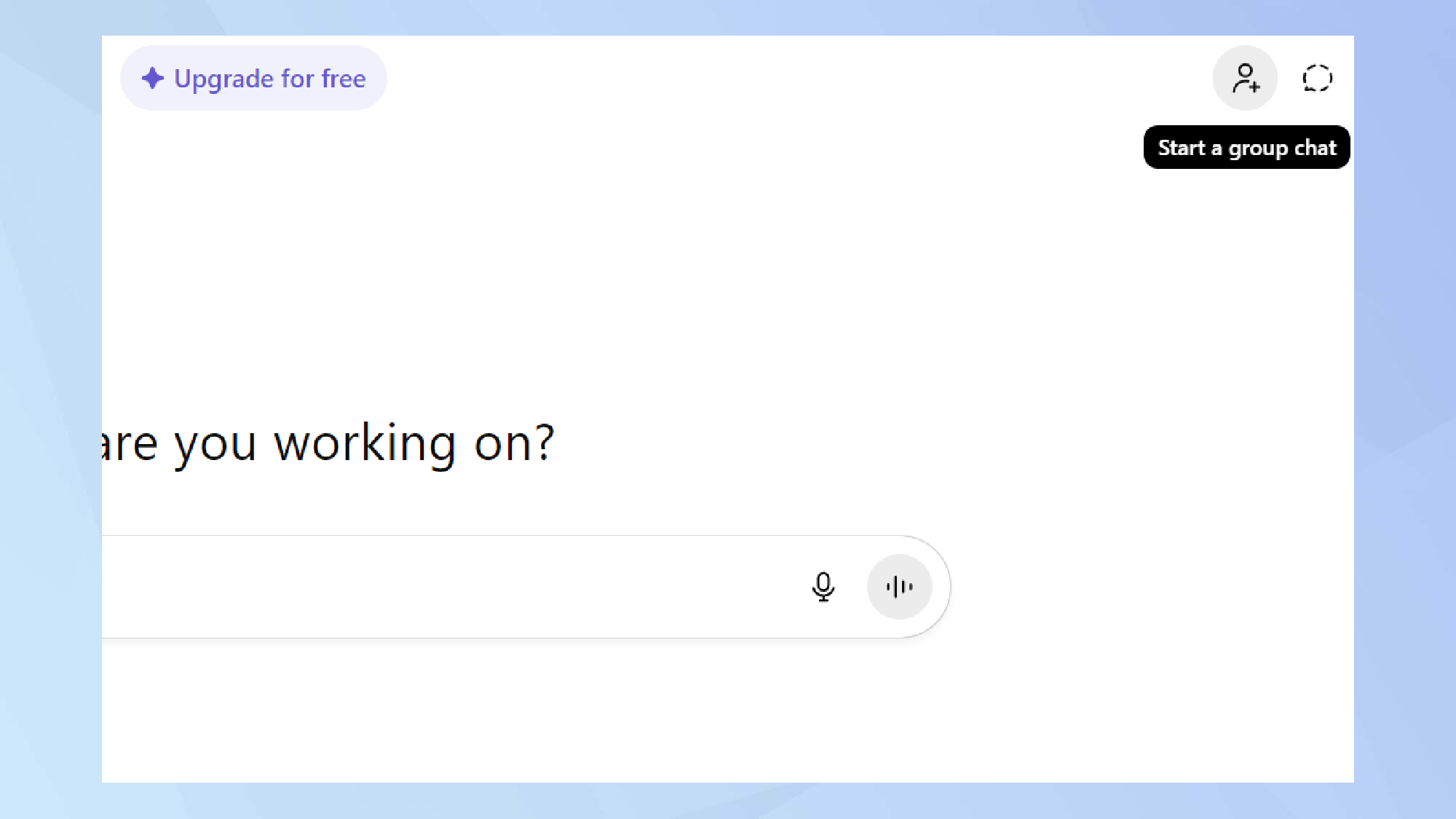Image resolution: width=1456 pixels, height=819 pixels.
Task: Click the grey circular voice button in the input
Action: 899,586
